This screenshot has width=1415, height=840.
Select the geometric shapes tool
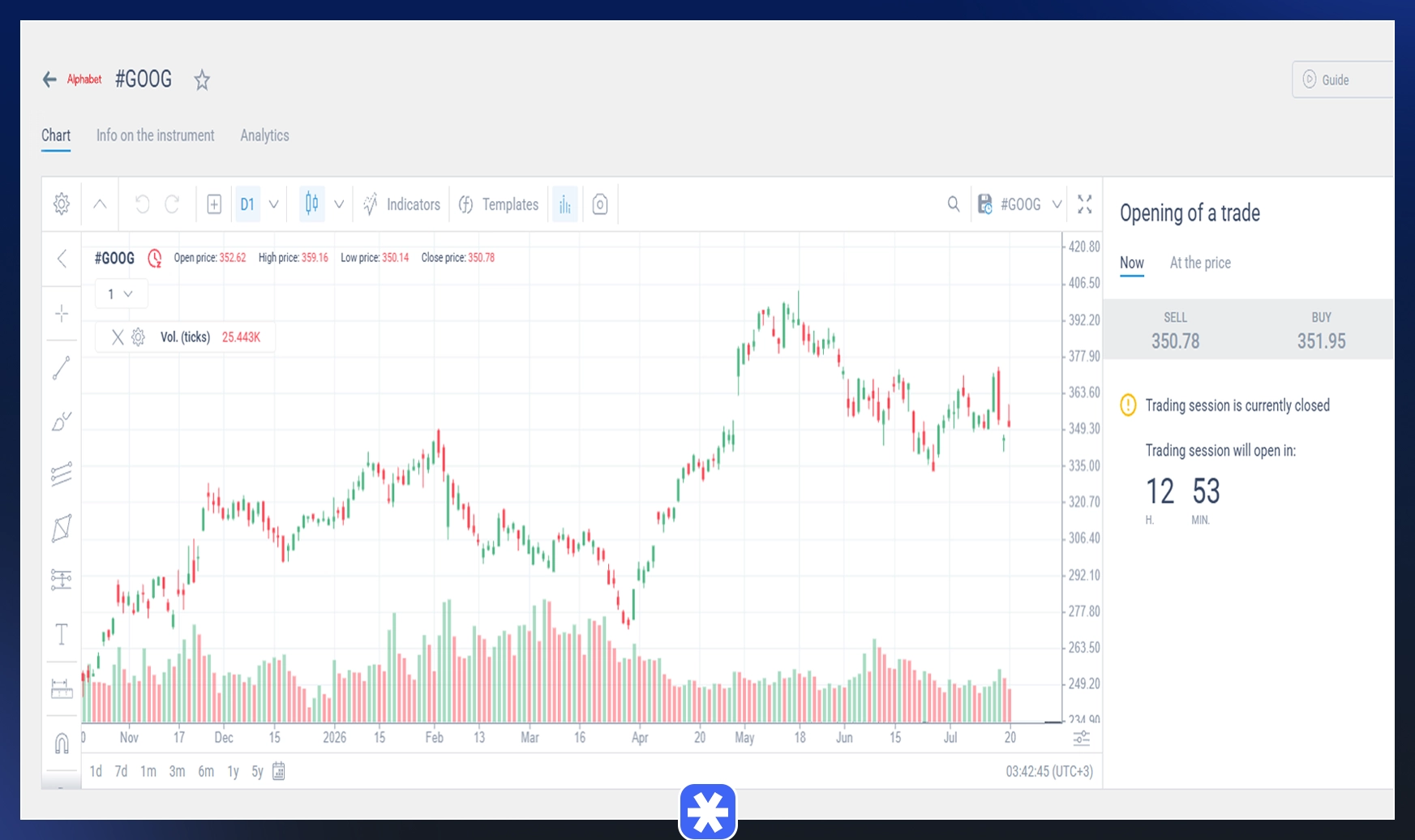pyautogui.click(x=62, y=528)
